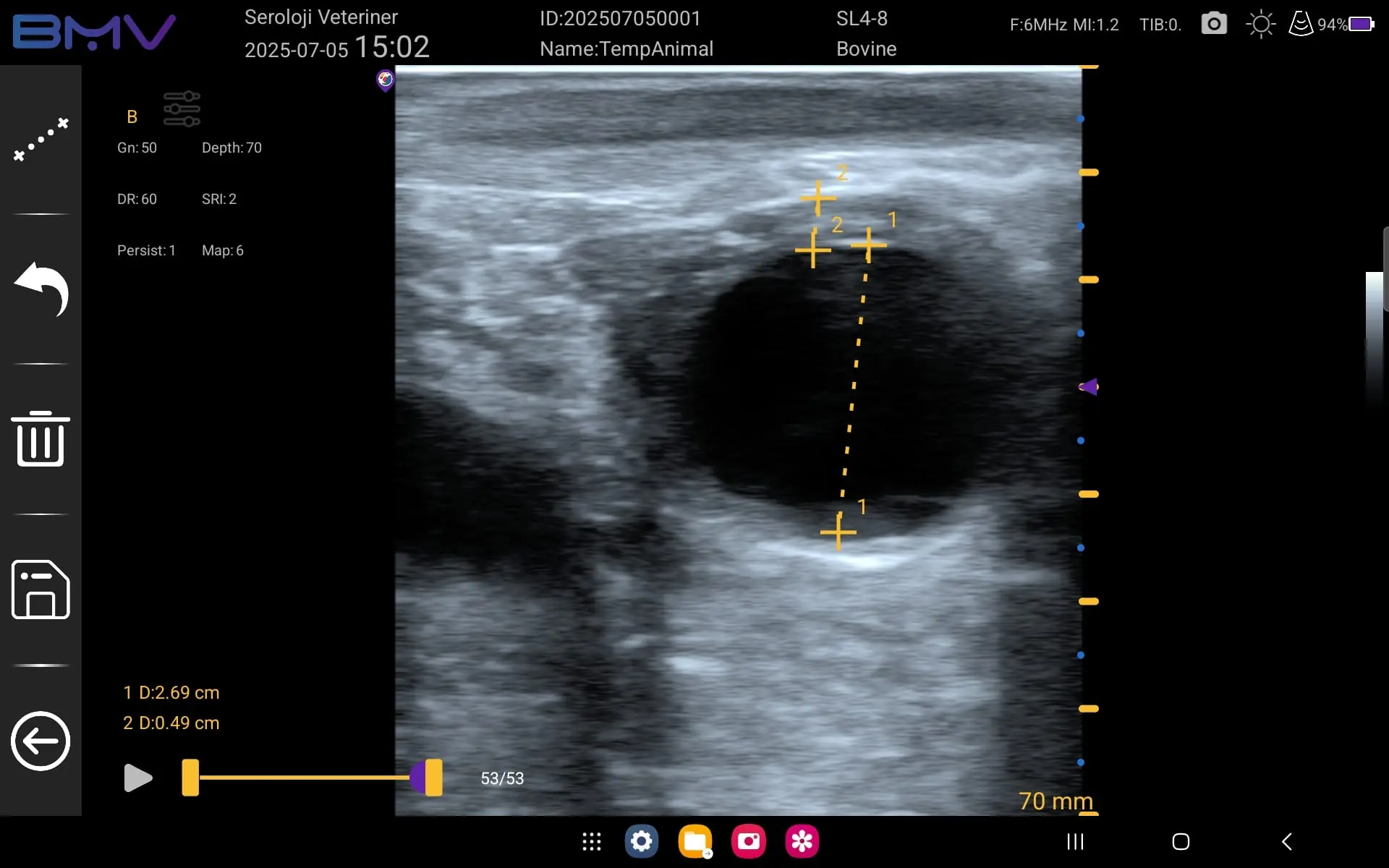Select the distance measurement caliper tool
Image resolution: width=1389 pixels, height=868 pixels.
[x=41, y=139]
